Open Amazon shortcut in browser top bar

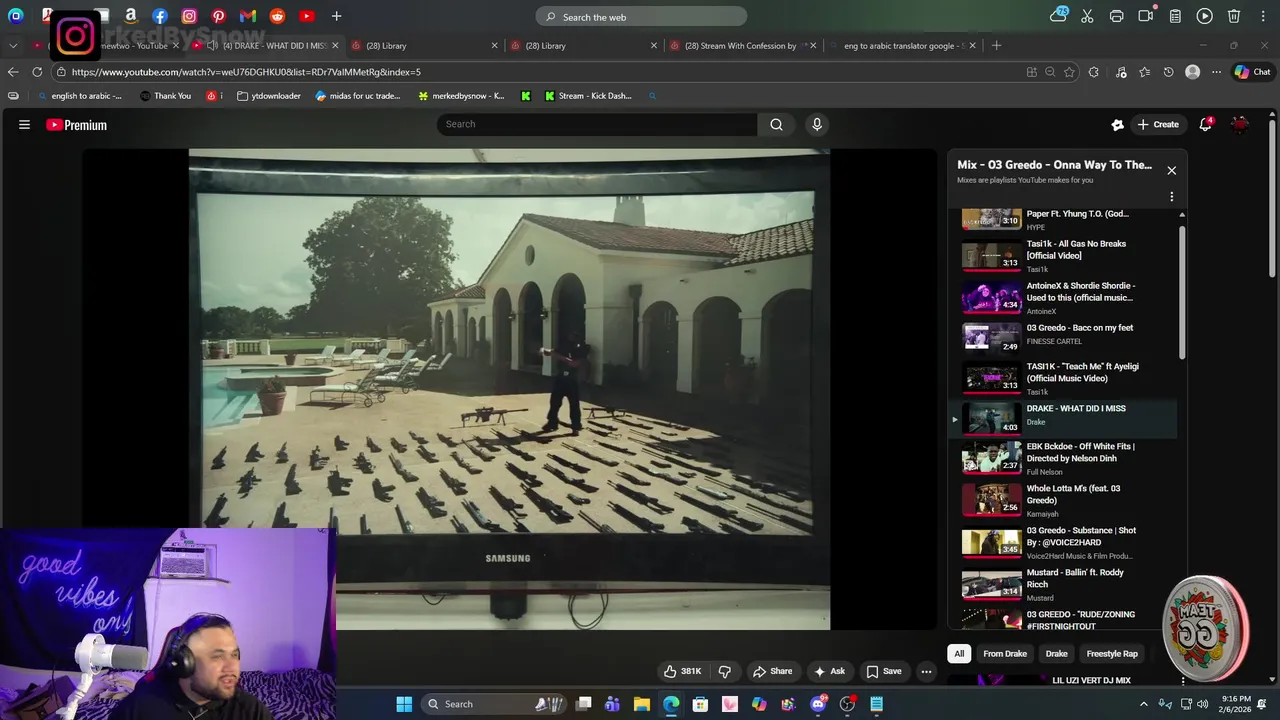point(130,16)
